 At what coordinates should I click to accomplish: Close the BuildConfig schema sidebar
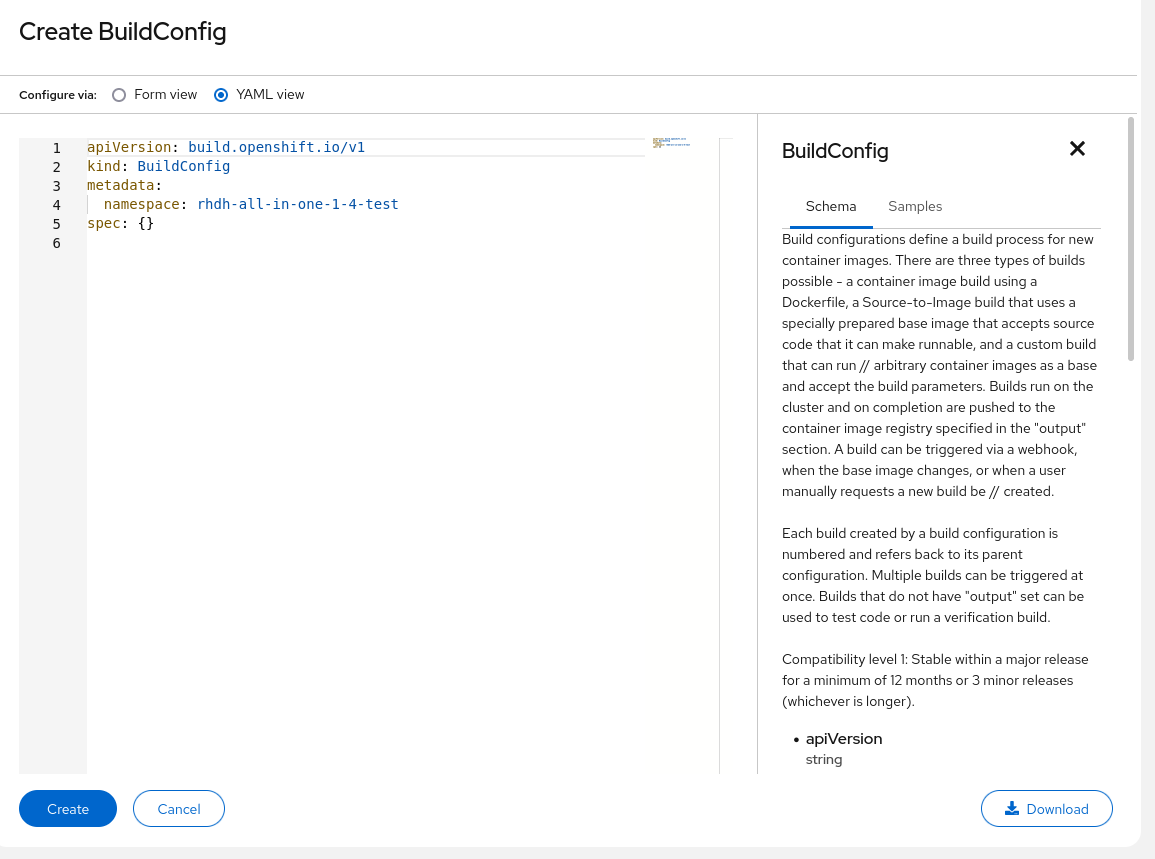pos(1077,149)
